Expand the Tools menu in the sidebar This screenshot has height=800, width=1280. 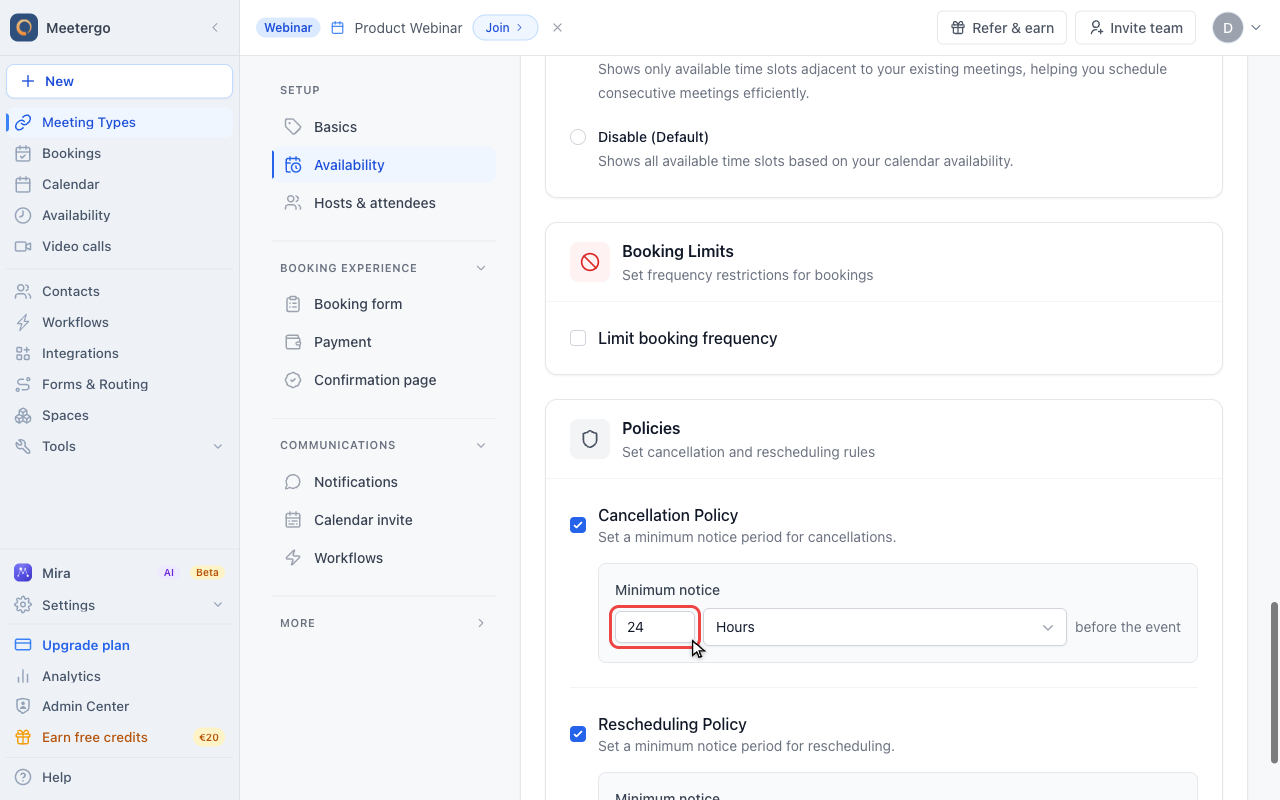click(120, 446)
